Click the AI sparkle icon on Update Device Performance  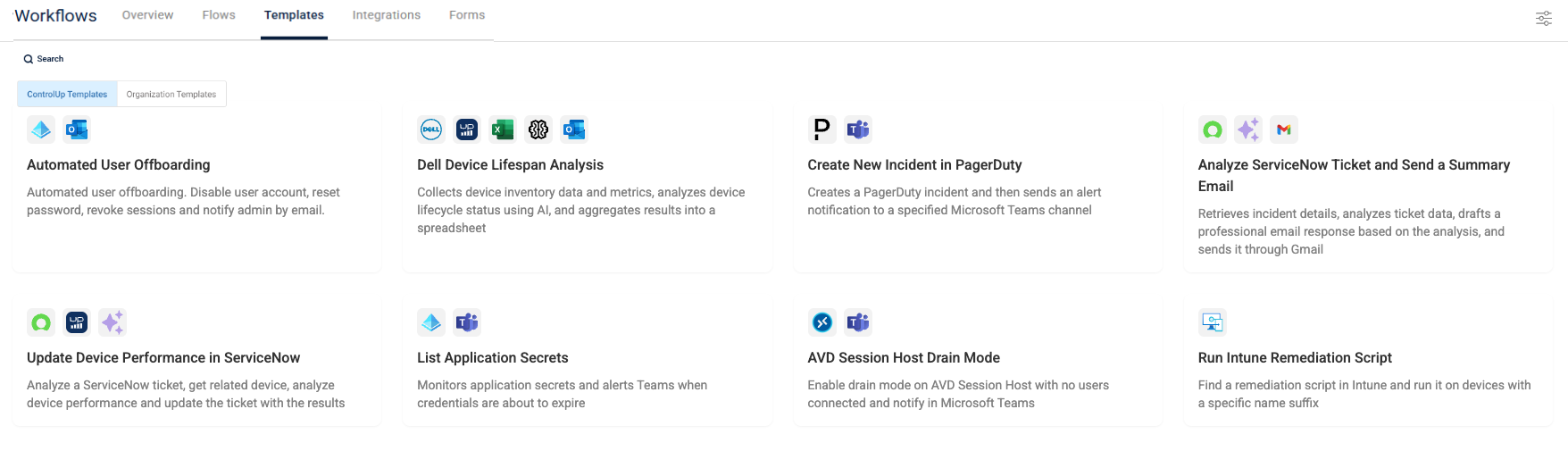click(x=113, y=322)
